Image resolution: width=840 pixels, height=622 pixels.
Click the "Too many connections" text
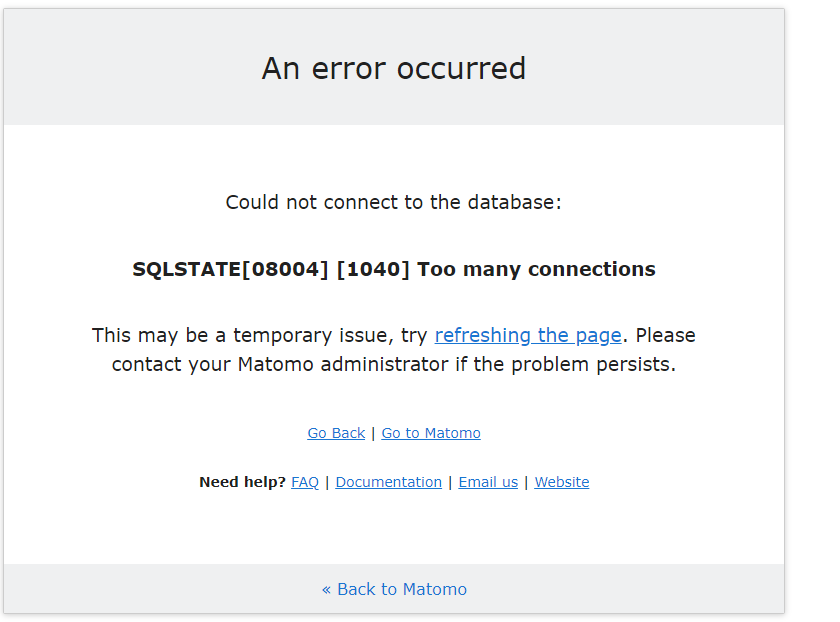(536, 269)
